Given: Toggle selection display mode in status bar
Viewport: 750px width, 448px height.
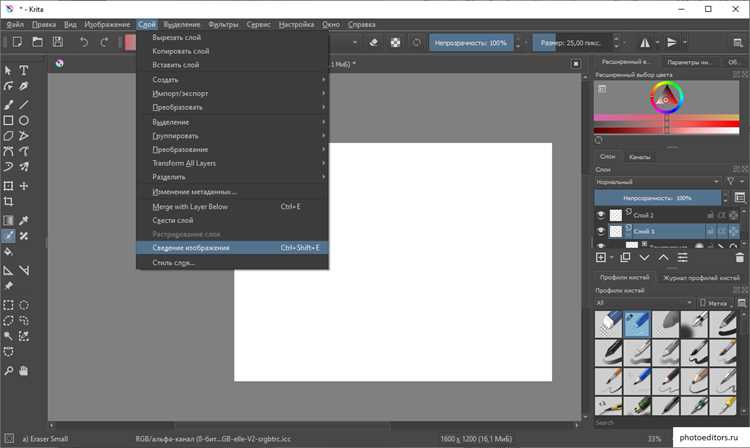Looking at the screenshot, I should [x=9, y=438].
